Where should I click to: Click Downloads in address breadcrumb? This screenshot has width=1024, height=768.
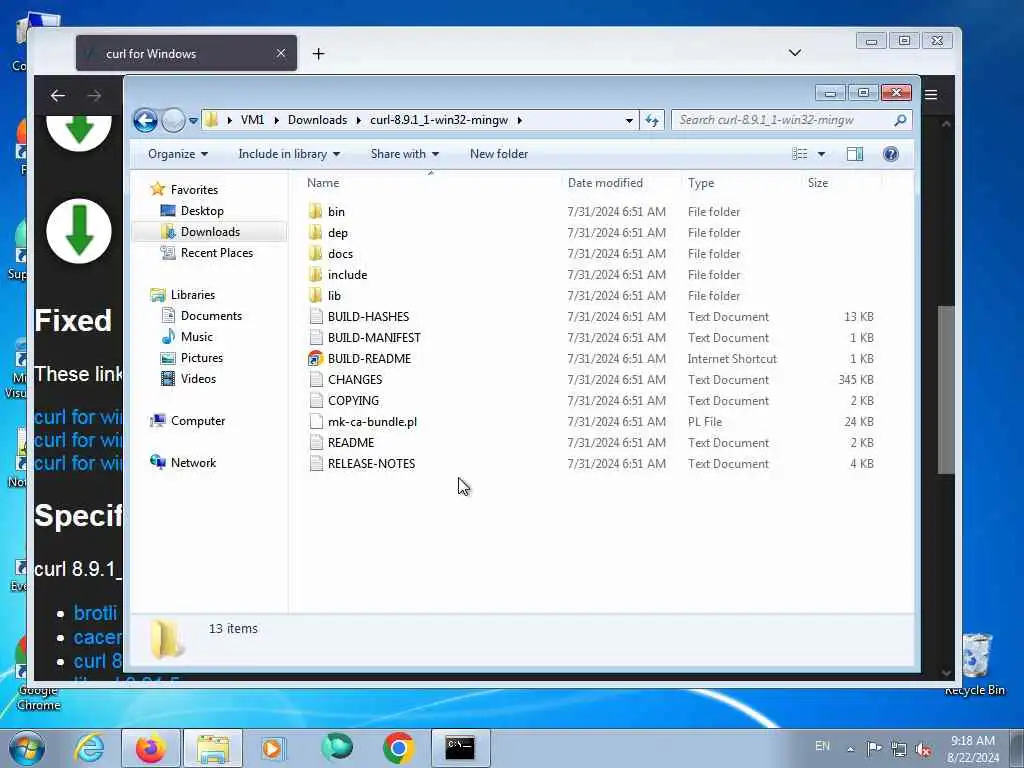coord(317,120)
